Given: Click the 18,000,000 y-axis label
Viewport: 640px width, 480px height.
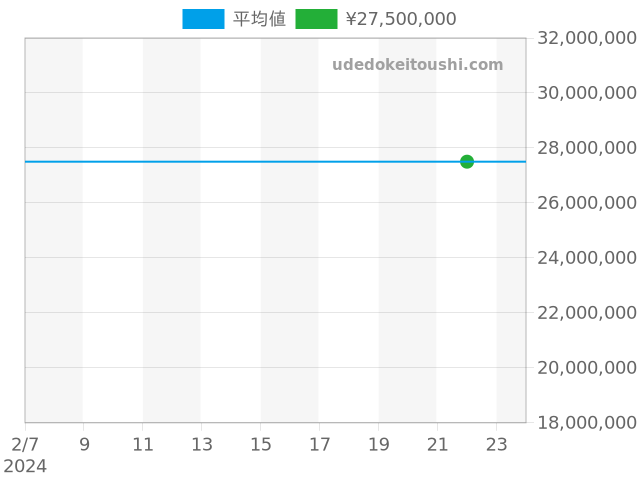Looking at the screenshot, I should coord(586,423).
